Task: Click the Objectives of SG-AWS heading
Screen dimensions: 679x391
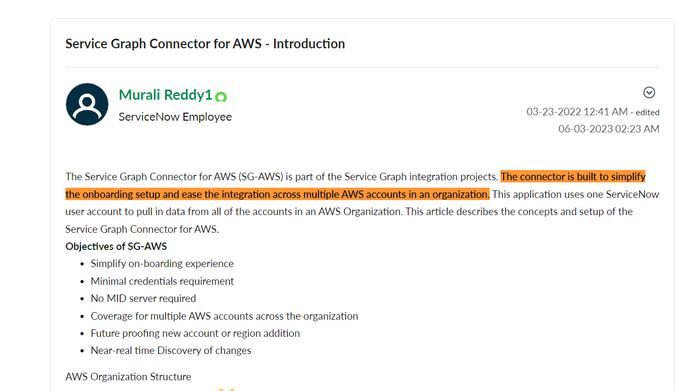Action: point(116,246)
